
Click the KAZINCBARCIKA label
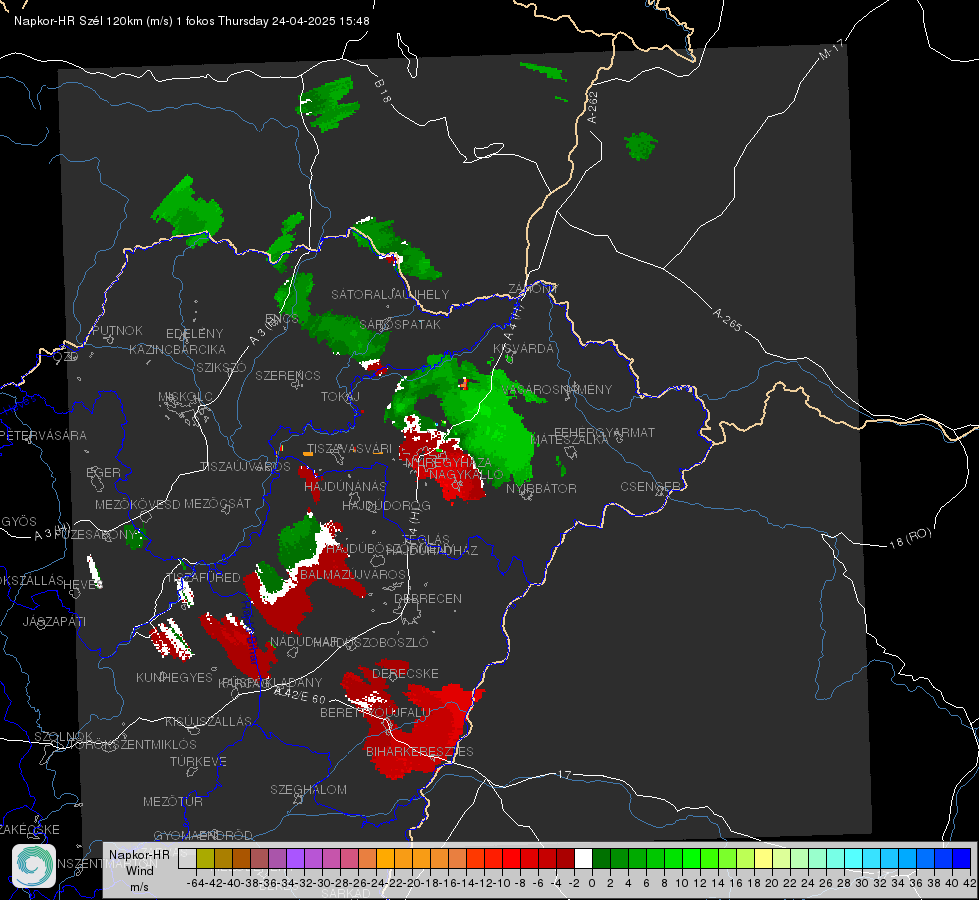pos(177,350)
